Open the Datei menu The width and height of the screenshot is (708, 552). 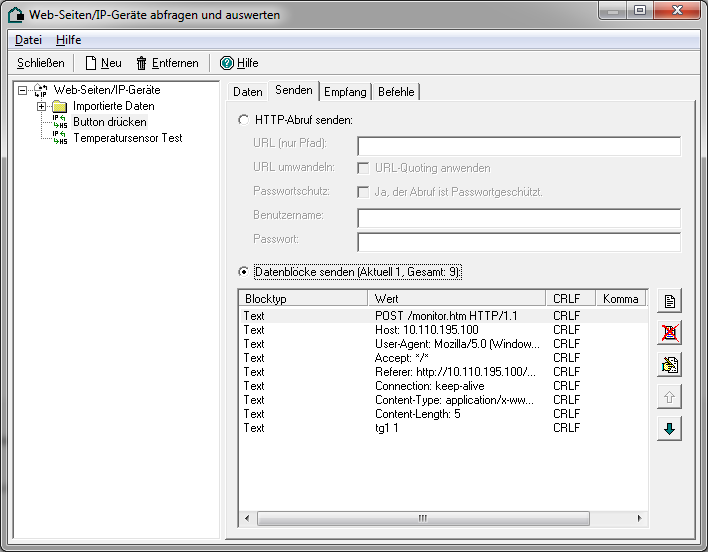click(x=28, y=40)
